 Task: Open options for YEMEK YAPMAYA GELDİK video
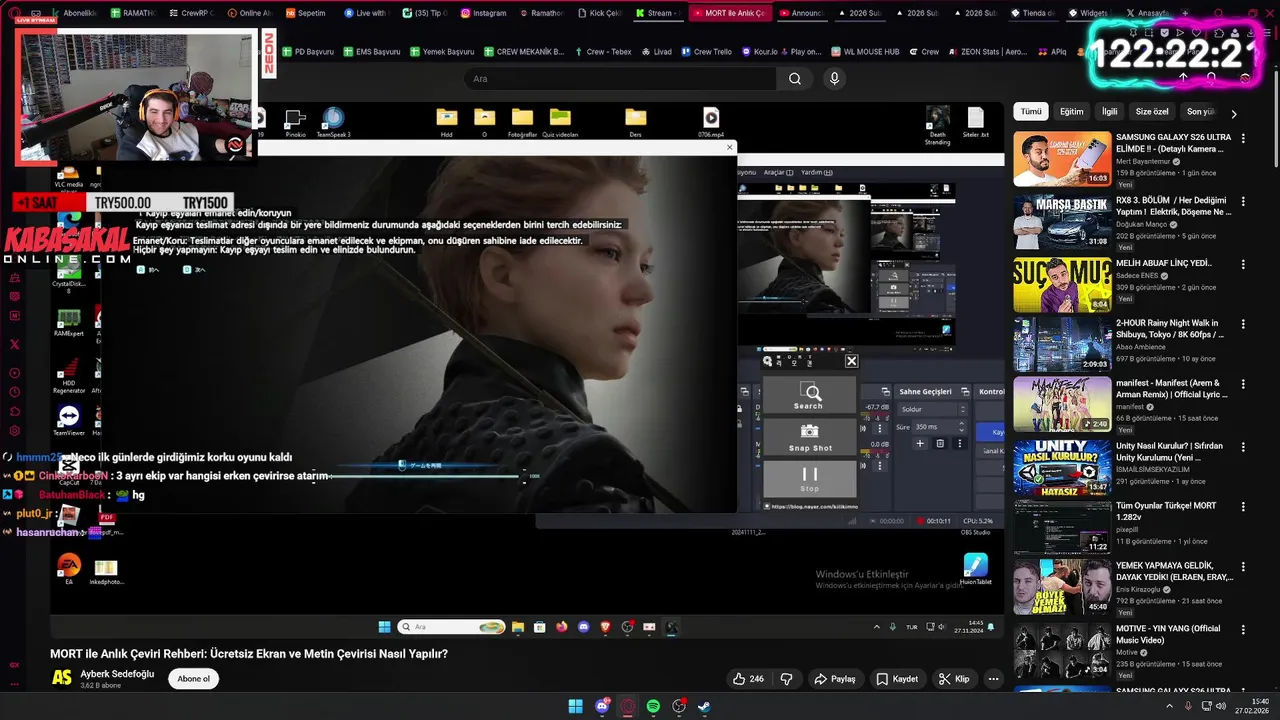click(1243, 568)
